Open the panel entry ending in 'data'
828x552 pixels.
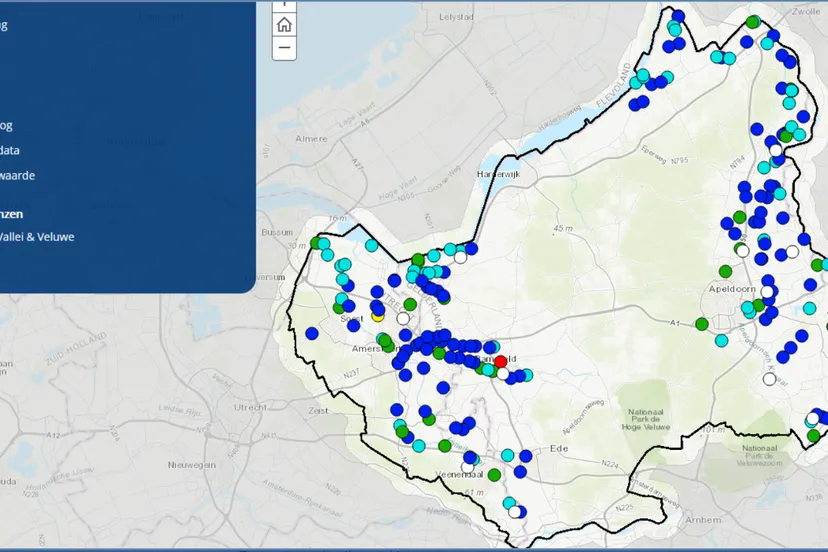click(x=10, y=150)
